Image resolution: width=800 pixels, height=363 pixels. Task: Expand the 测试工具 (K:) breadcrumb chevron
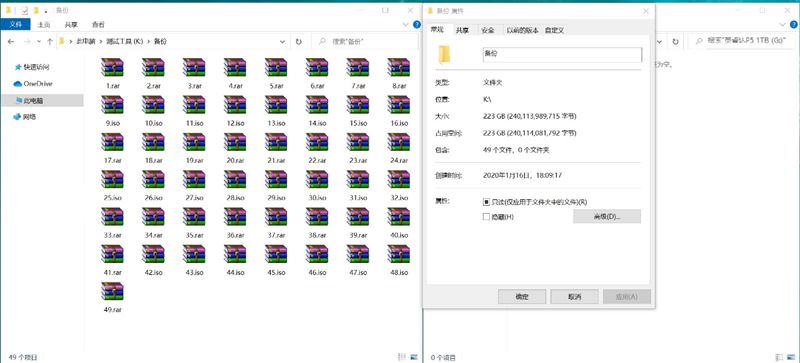point(148,41)
